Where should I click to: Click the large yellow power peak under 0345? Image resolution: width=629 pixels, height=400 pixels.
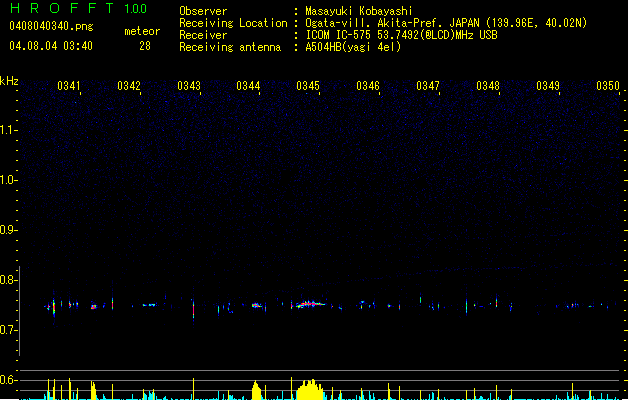pyautogui.click(x=310, y=390)
